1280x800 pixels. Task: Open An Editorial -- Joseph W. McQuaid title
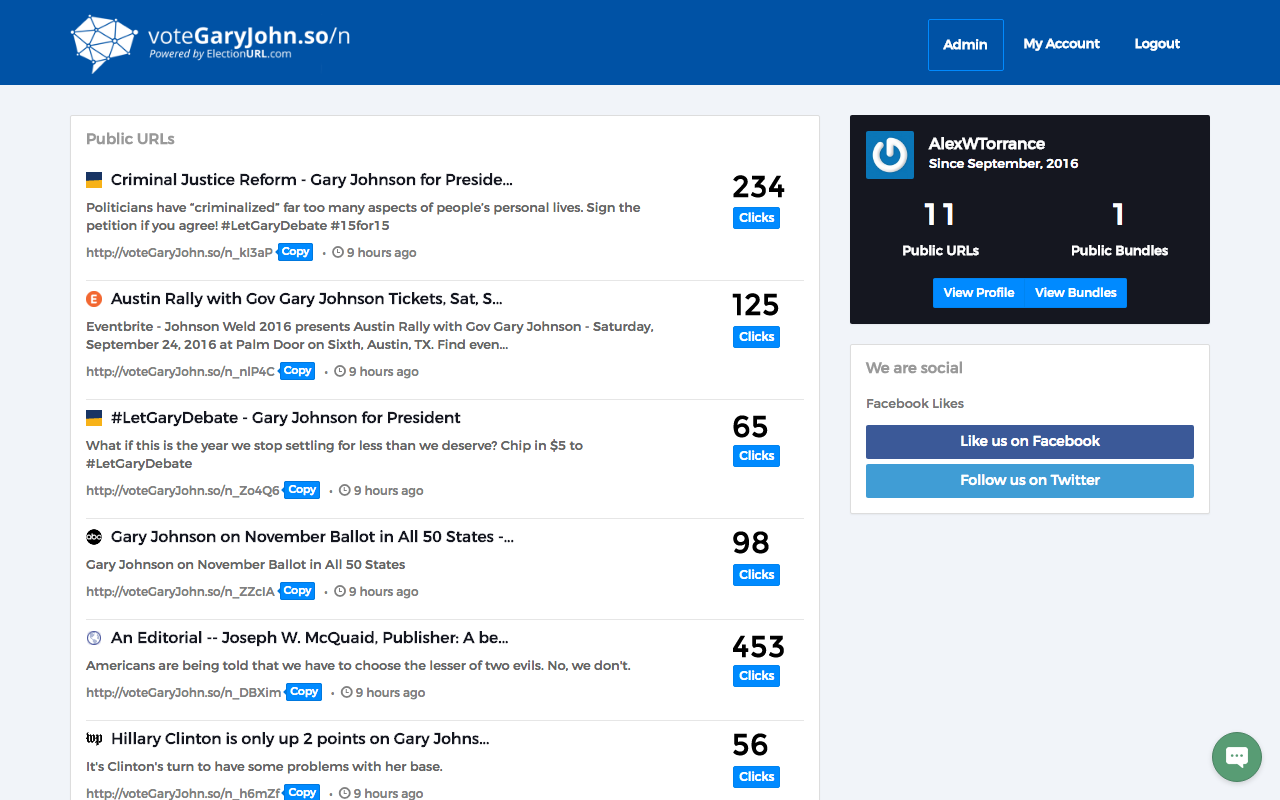pos(310,638)
